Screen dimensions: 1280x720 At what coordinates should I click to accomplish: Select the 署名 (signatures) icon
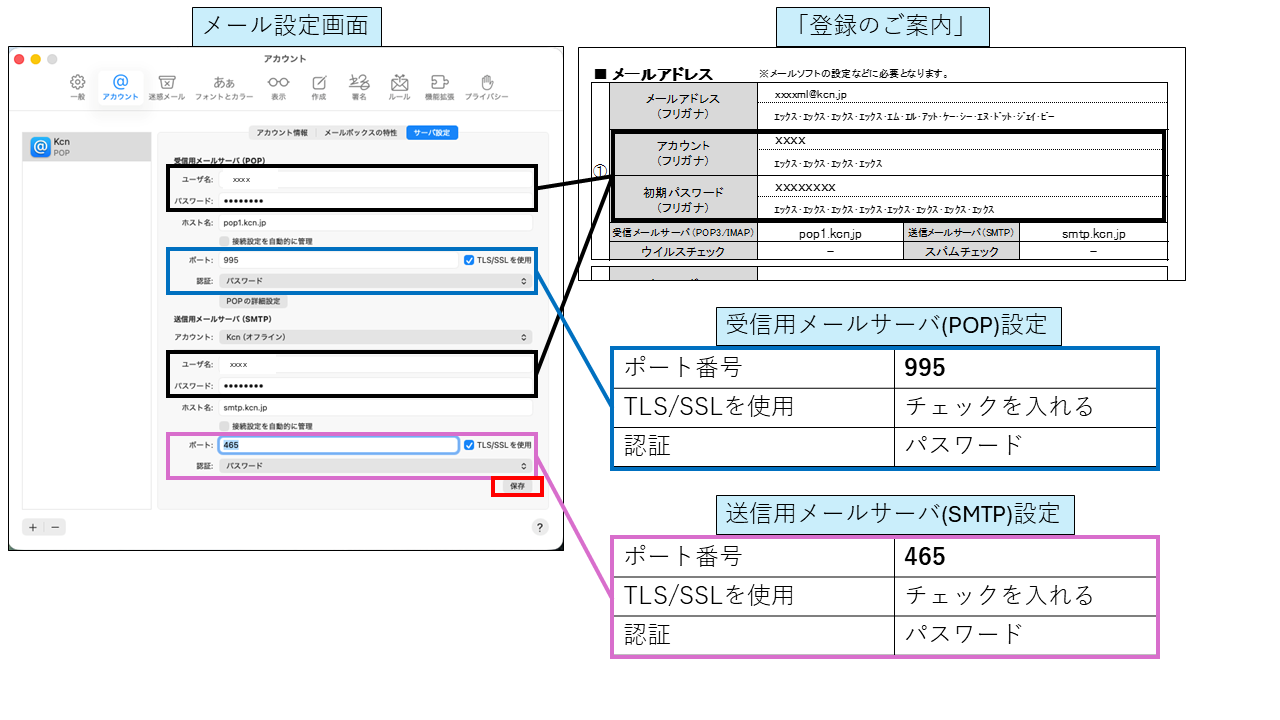click(359, 82)
